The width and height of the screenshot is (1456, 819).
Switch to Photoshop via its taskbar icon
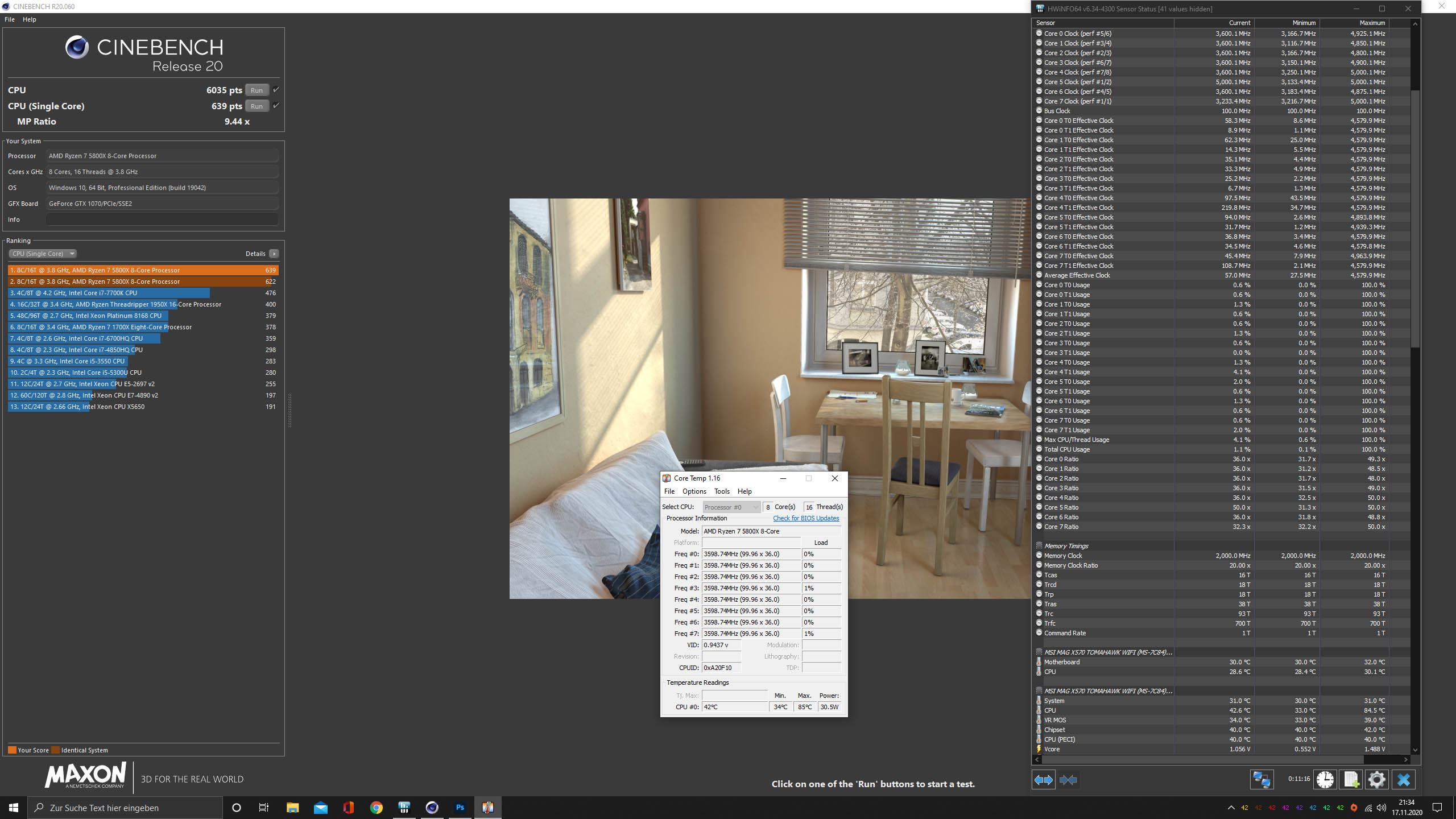pyautogui.click(x=460, y=808)
